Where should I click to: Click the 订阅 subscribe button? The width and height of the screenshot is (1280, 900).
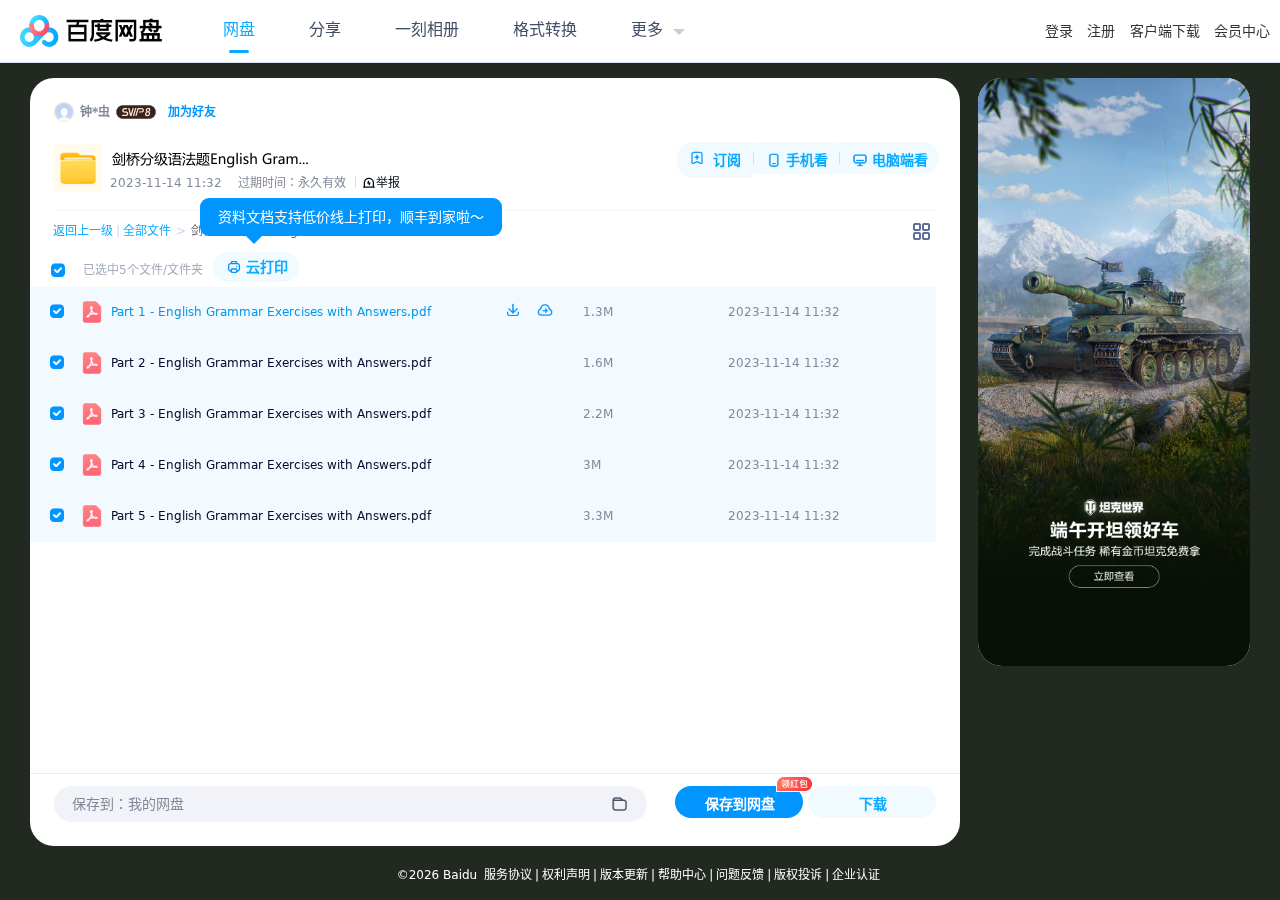click(x=716, y=160)
